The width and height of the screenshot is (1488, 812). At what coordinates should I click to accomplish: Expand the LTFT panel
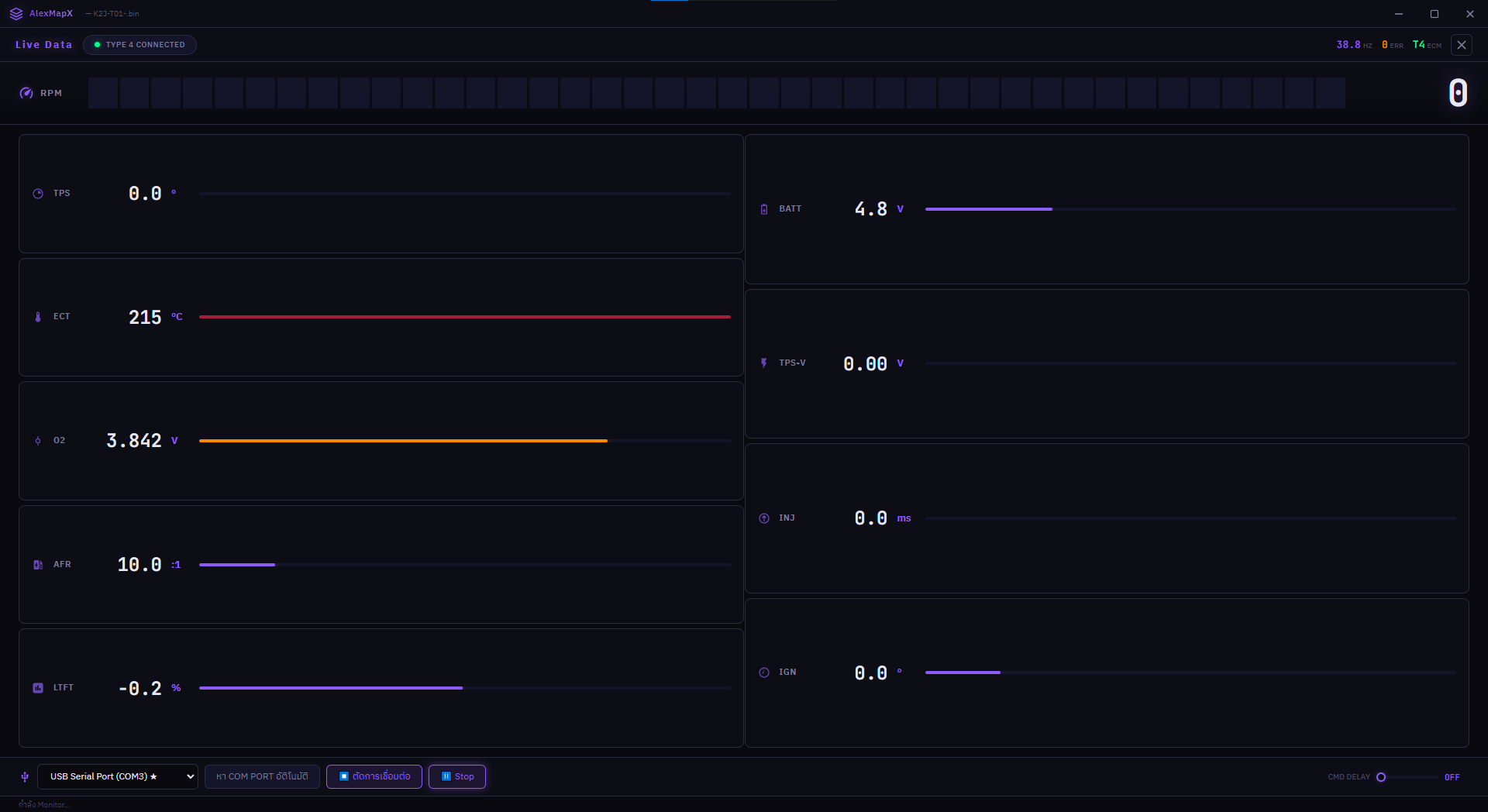pos(380,687)
